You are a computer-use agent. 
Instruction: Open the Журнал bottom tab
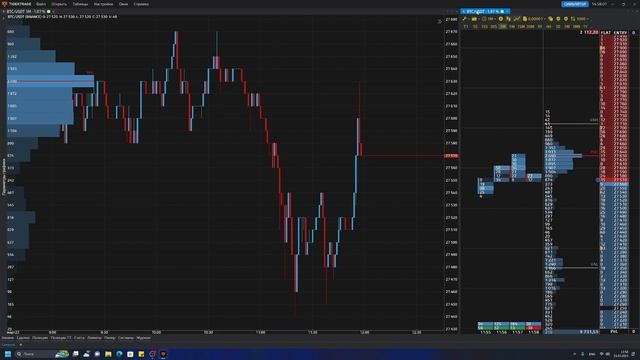coord(143,338)
